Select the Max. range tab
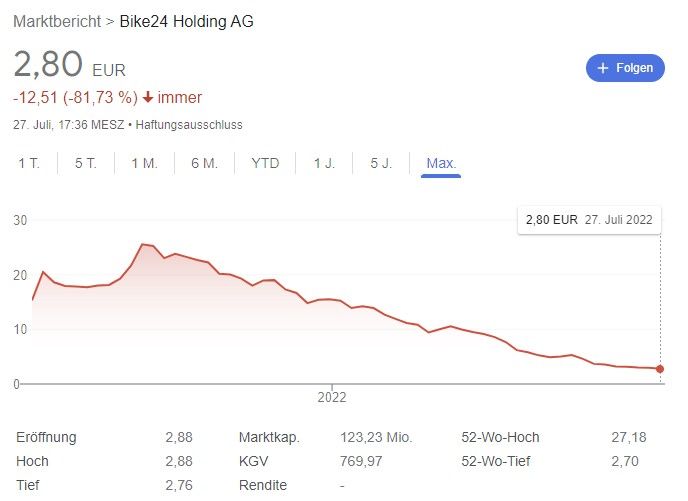Image resolution: width=688 pixels, height=501 pixels. (441, 163)
